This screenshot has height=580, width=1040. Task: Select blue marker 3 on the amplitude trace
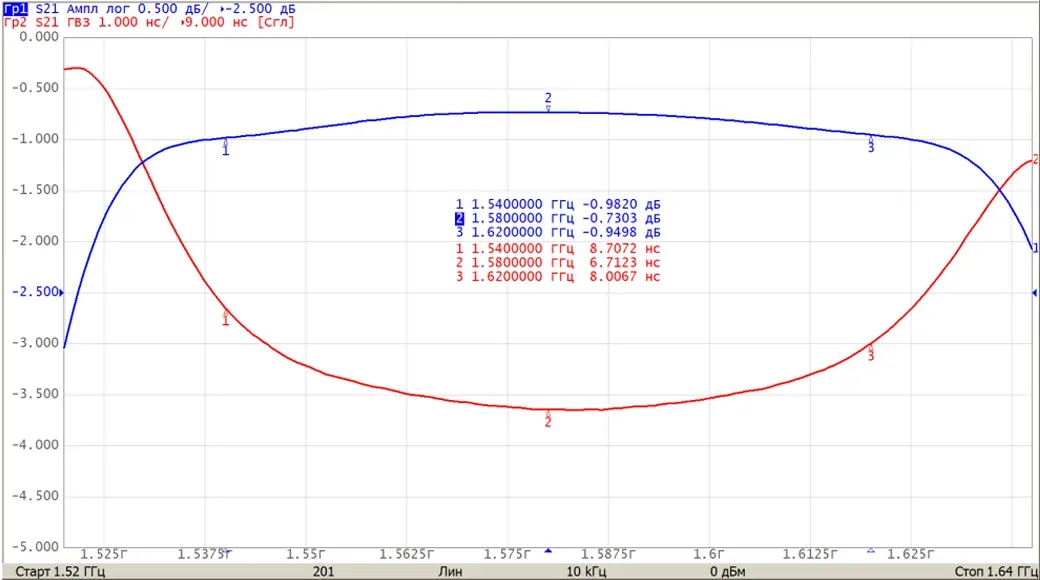(x=871, y=145)
